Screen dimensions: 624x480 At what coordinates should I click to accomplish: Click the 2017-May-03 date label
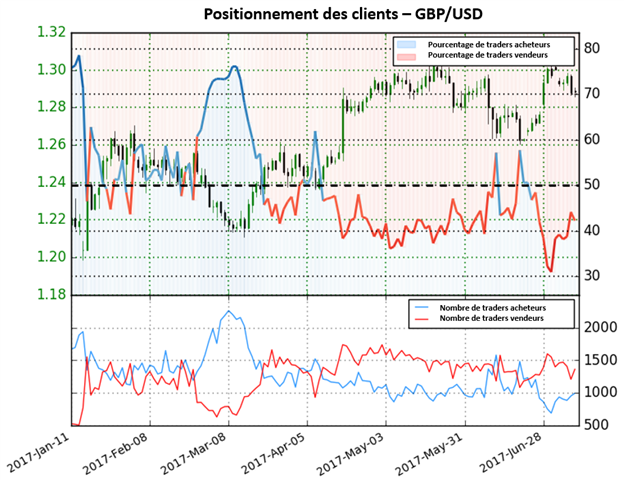point(352,453)
